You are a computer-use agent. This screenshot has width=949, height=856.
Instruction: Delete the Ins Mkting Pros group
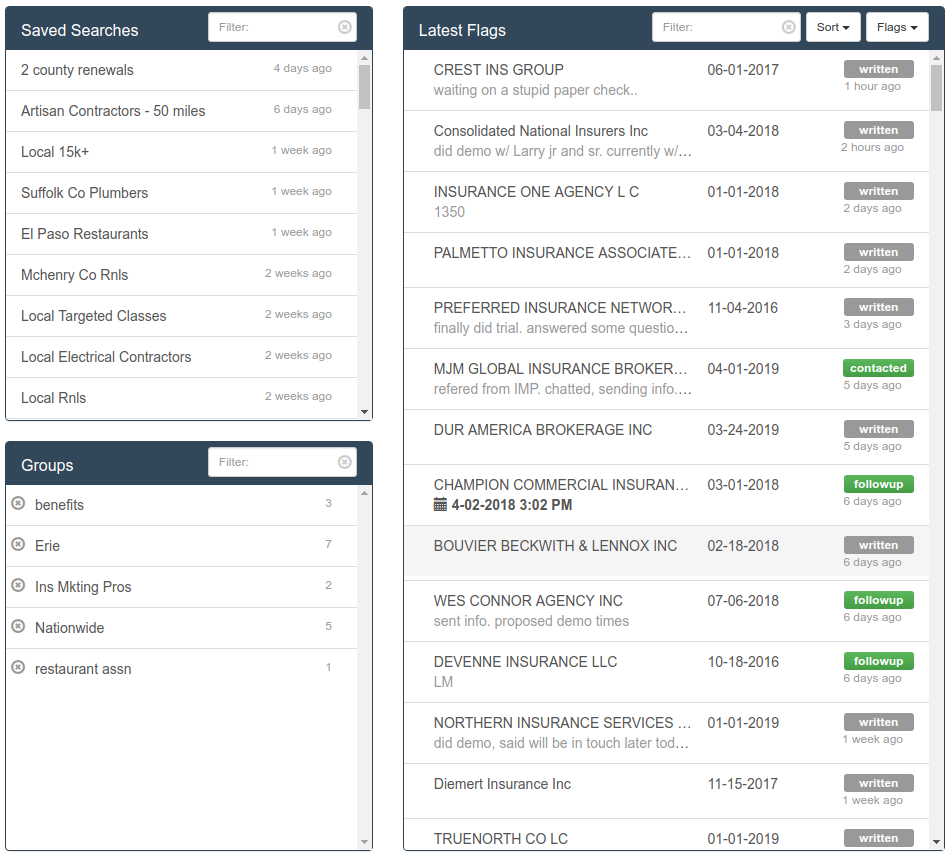pyautogui.click(x=19, y=585)
